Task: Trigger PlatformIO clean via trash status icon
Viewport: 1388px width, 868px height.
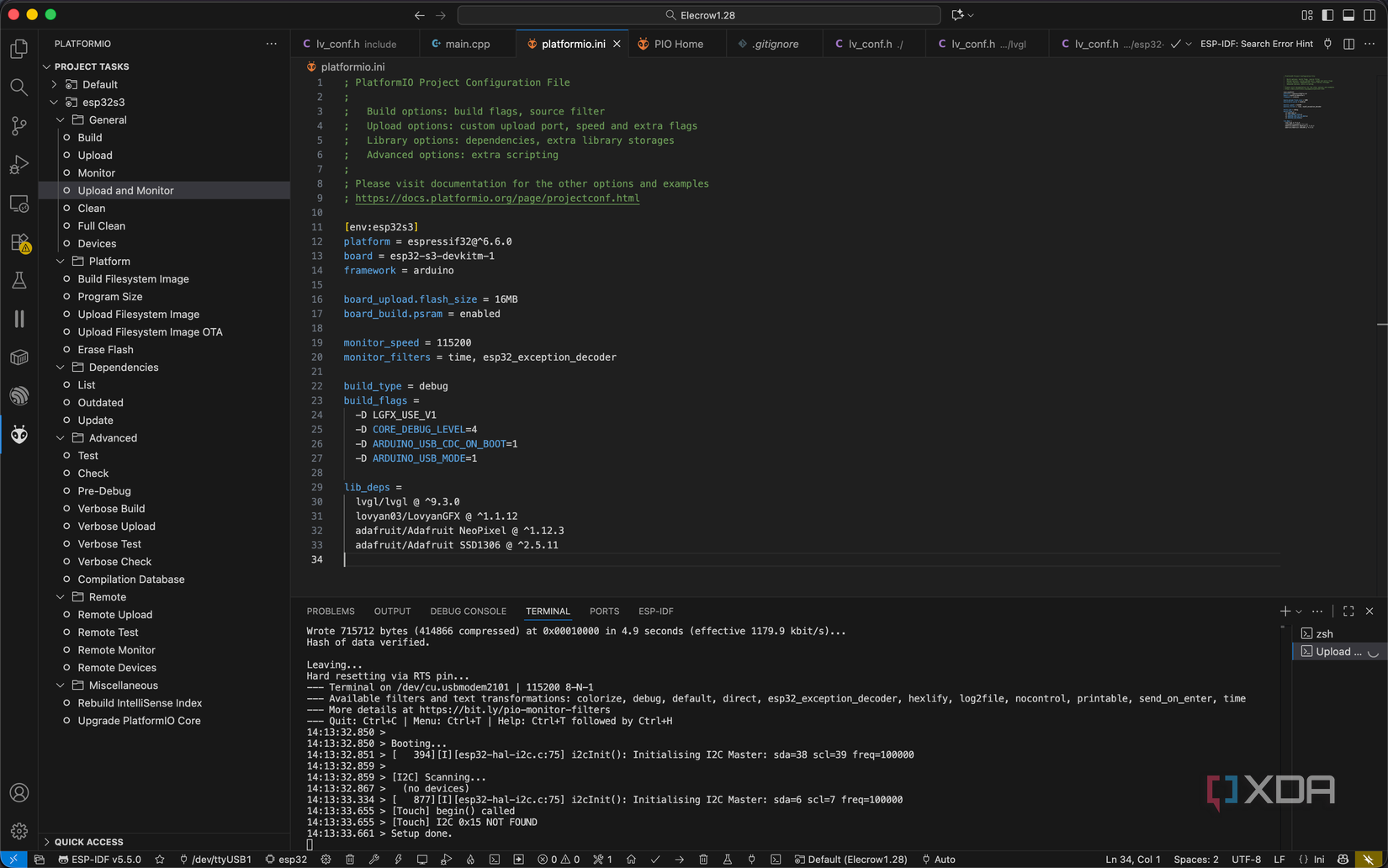Action: click(703, 860)
